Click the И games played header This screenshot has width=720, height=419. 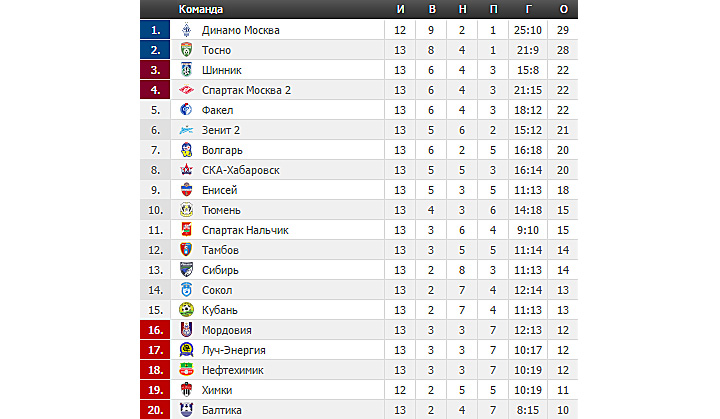click(400, 9)
